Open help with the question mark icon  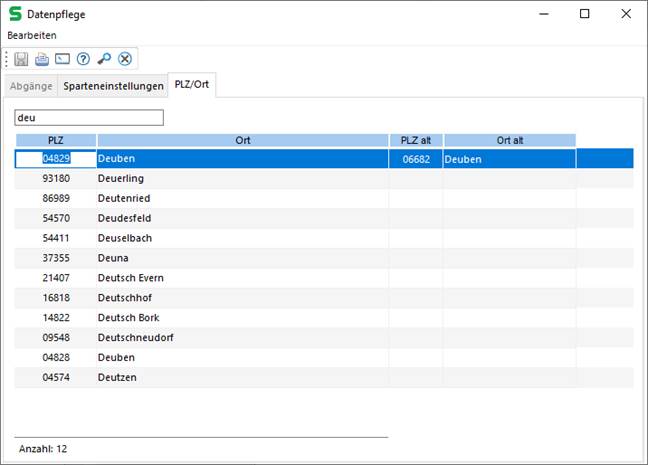pos(83,59)
